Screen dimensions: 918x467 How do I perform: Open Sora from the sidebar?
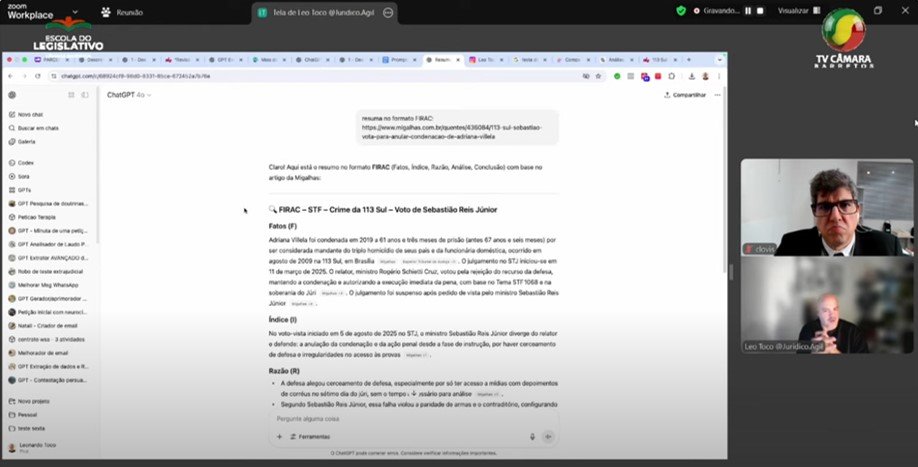24,175
